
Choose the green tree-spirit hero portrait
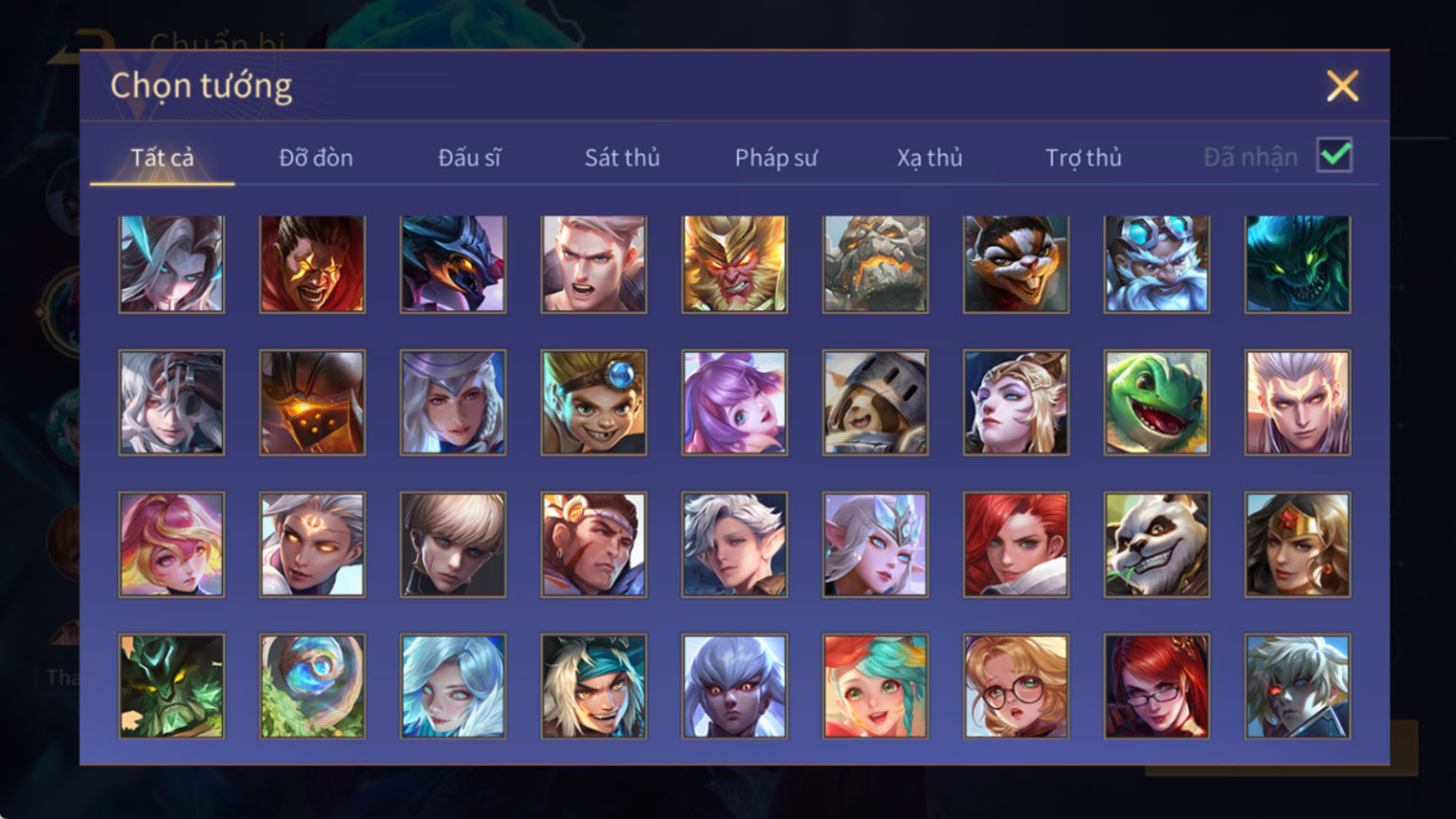click(x=172, y=686)
